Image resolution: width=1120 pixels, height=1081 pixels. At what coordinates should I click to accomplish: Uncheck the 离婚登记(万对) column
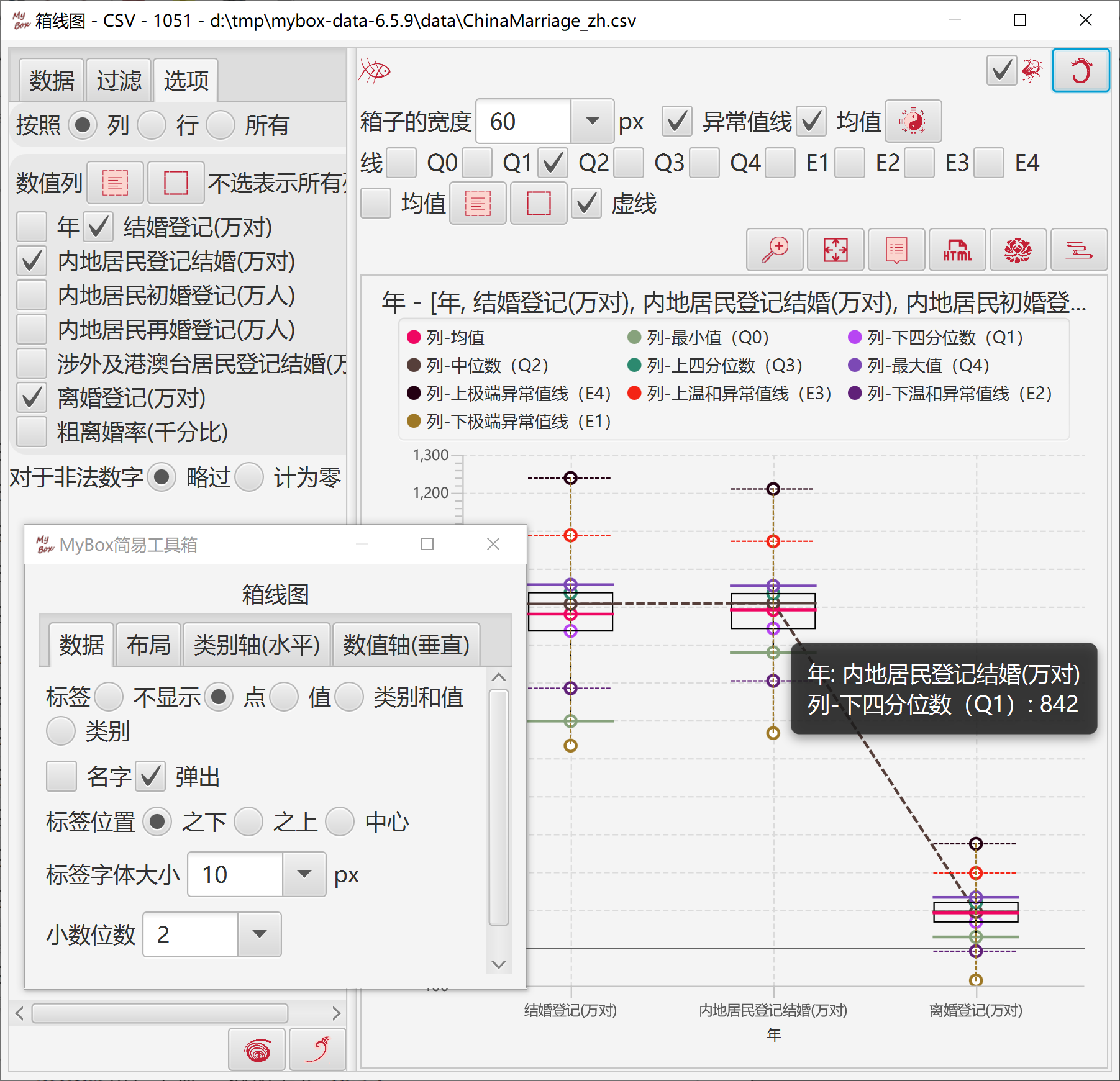click(32, 397)
